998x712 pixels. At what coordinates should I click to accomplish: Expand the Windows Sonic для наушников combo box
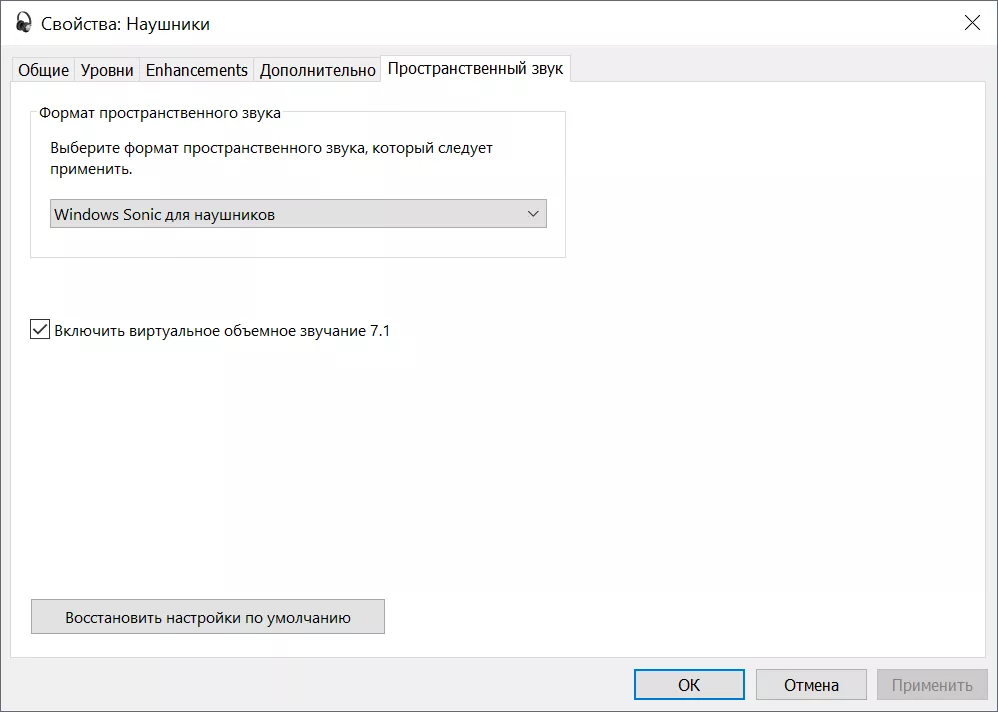297,213
